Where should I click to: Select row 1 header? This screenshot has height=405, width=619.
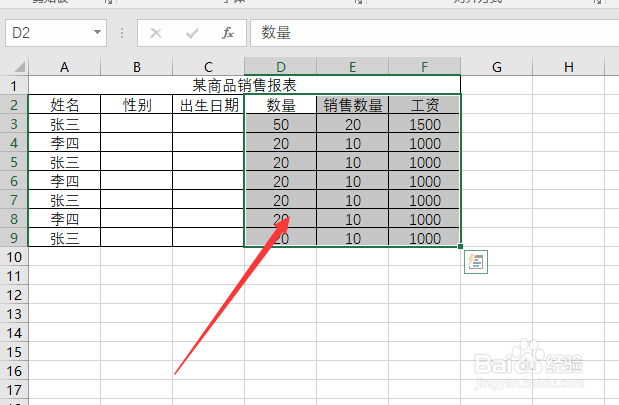click(14, 85)
